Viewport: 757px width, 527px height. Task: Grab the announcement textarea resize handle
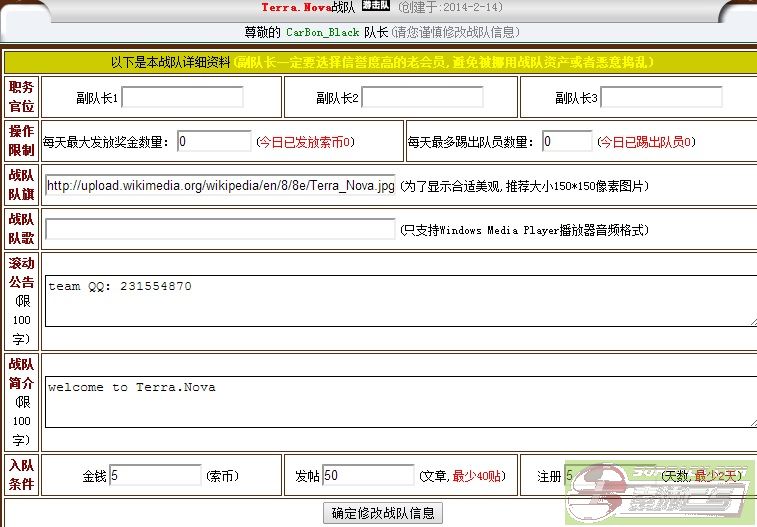(752, 321)
